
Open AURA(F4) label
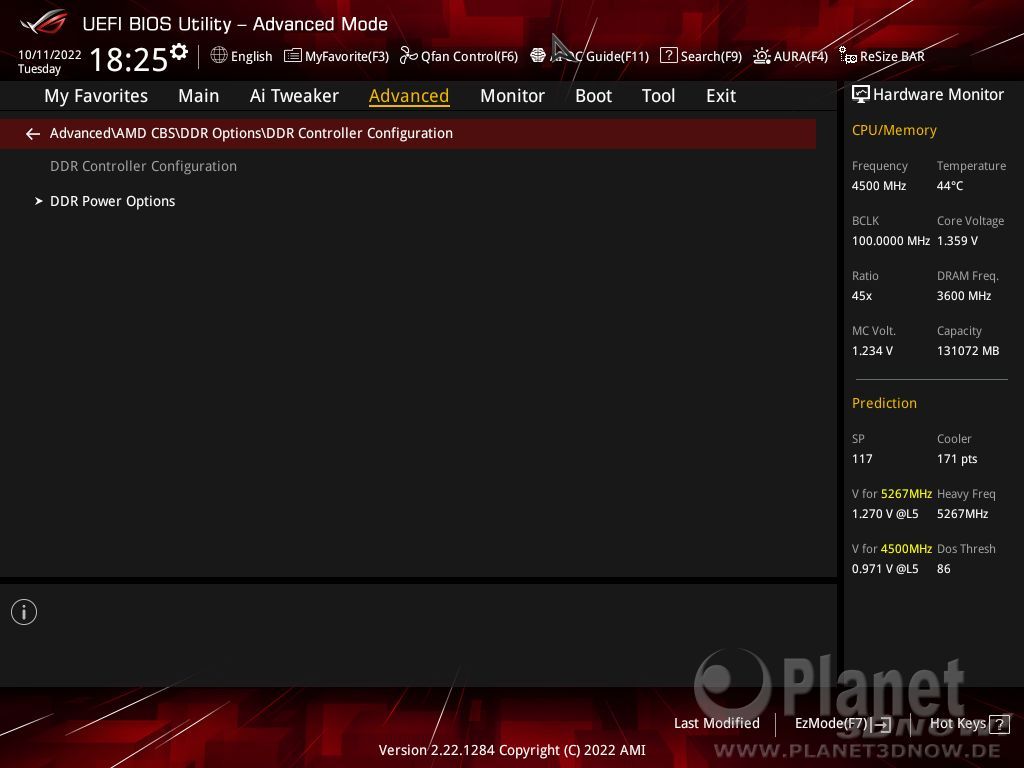(801, 56)
